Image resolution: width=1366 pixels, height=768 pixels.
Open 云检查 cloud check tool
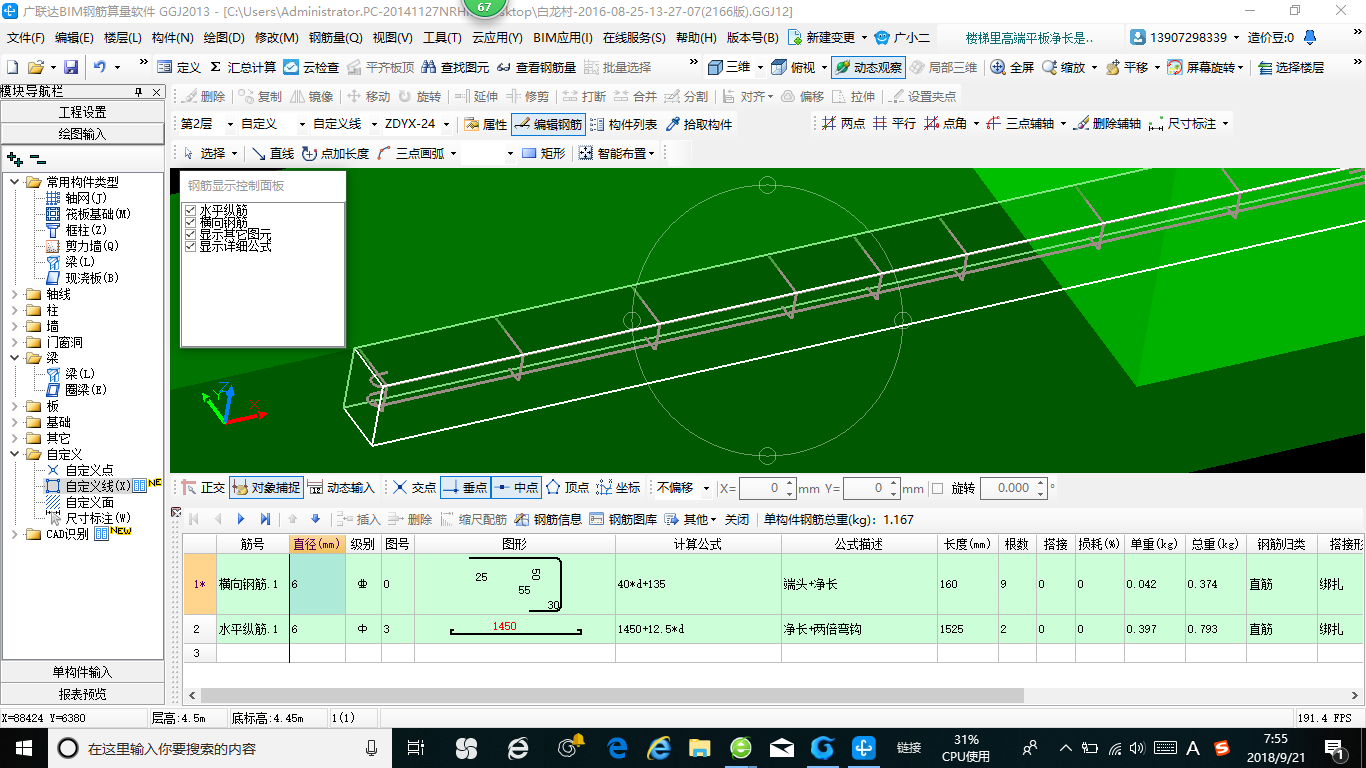311,68
